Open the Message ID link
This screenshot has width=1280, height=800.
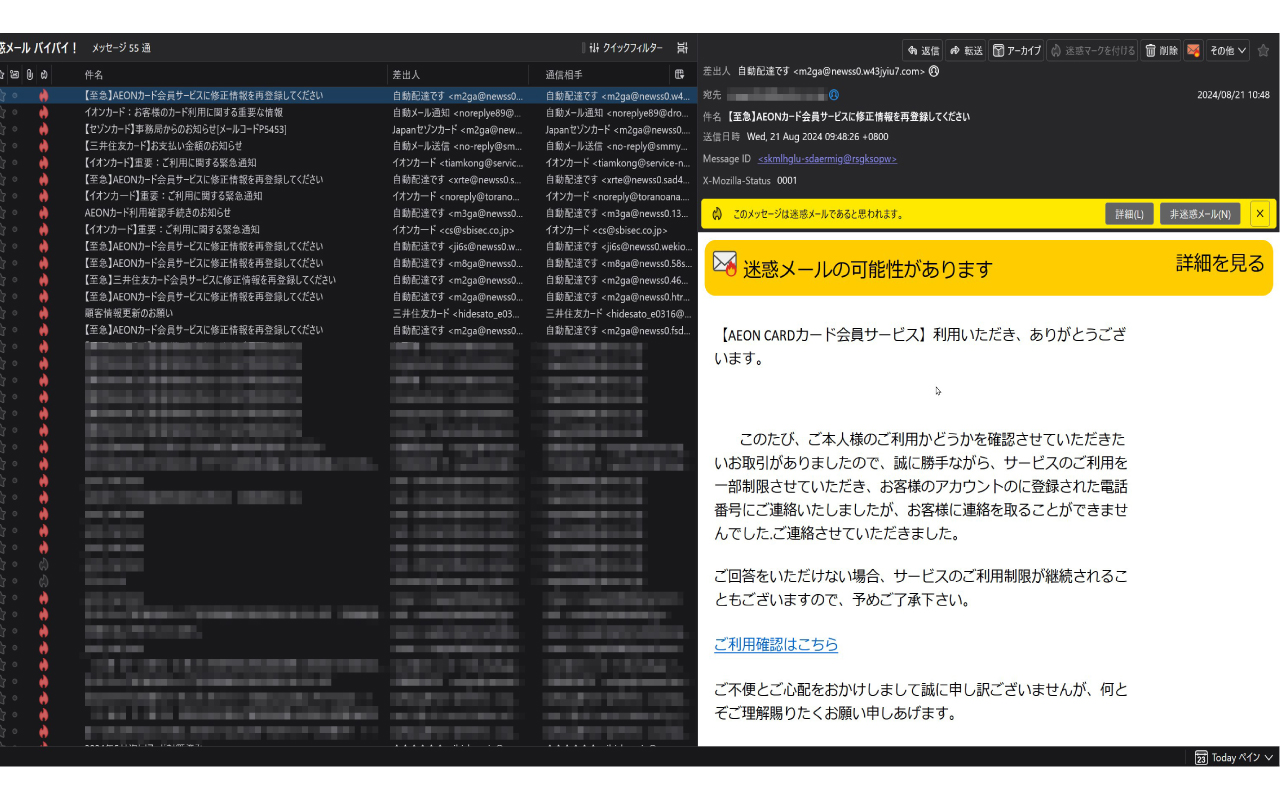[x=827, y=159]
